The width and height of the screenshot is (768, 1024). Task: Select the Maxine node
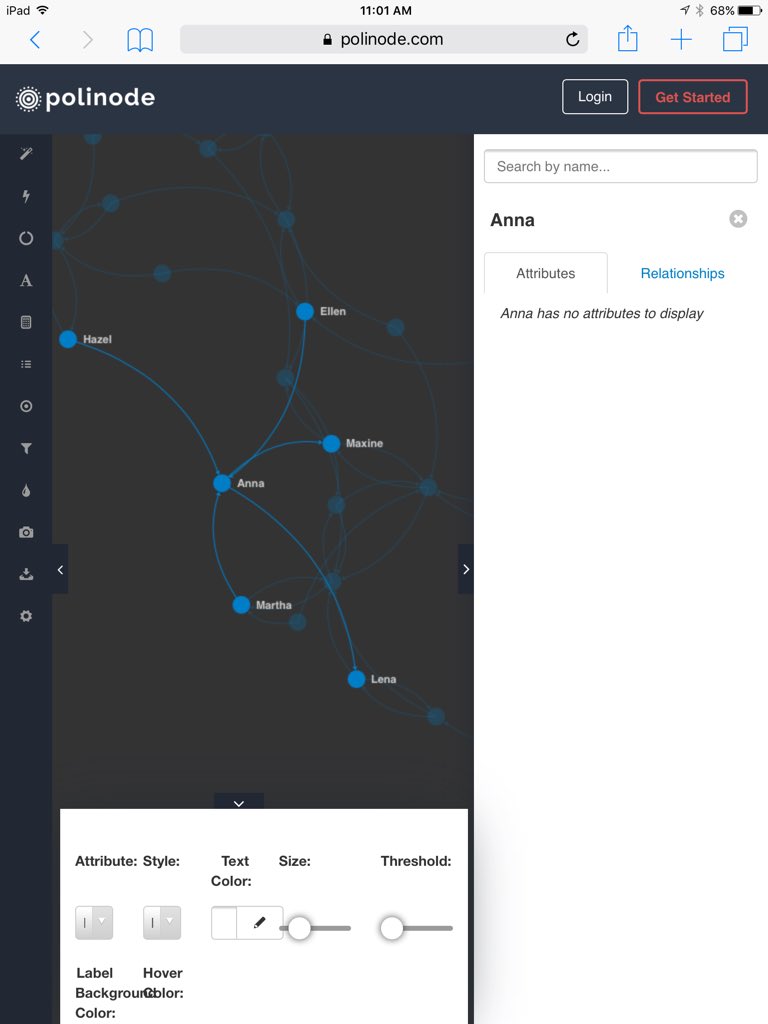tap(332, 443)
